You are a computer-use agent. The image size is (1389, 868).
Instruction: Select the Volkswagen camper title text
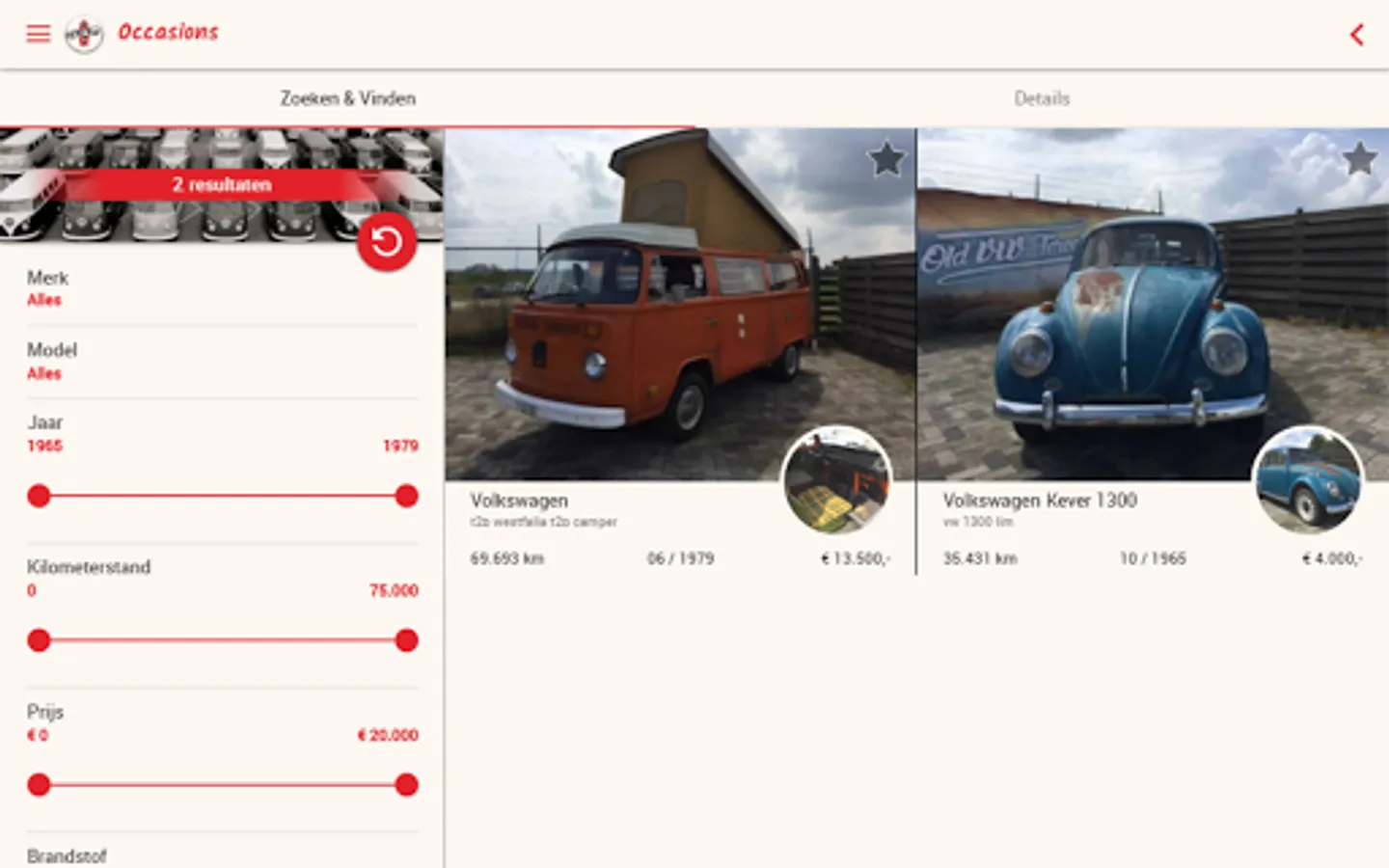coord(519,501)
